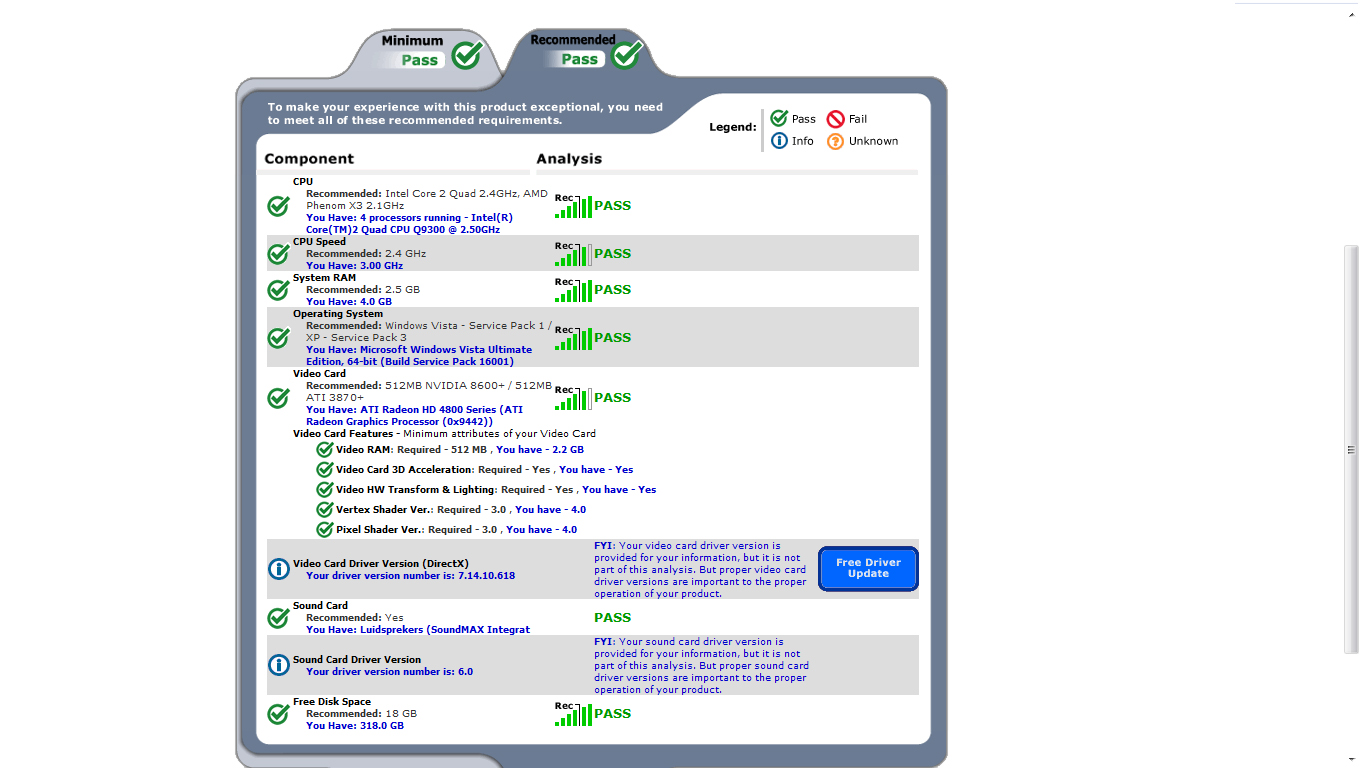This screenshot has width=1360, height=768.
Task: Click the Sound Card PASS result text
Action: click(613, 618)
